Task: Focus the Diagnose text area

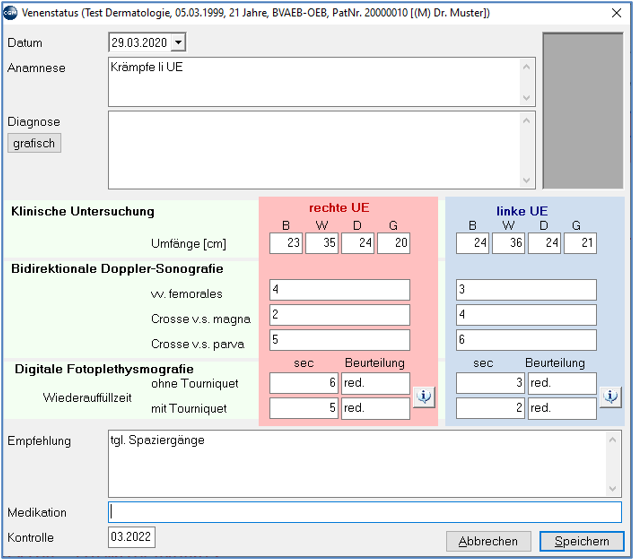Action: coord(321,150)
